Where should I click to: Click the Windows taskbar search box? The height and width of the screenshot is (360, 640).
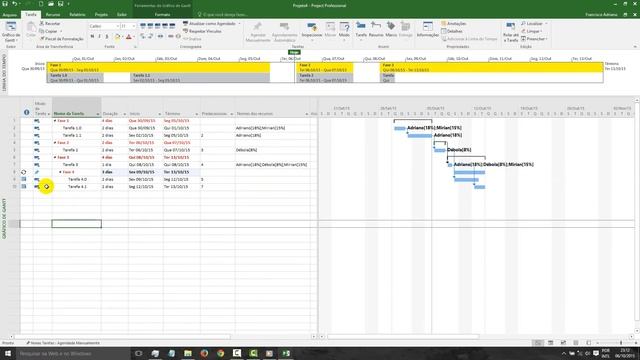(x=73, y=353)
